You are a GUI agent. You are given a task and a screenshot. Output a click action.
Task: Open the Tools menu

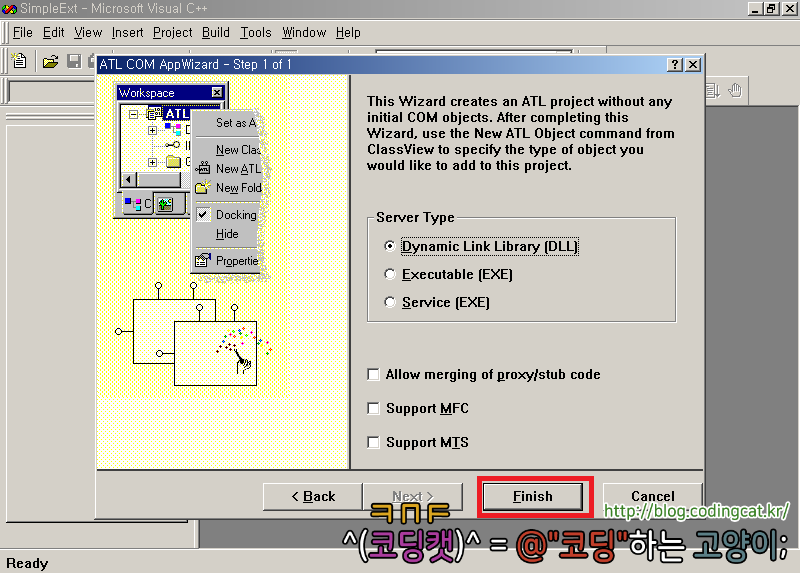pos(256,33)
